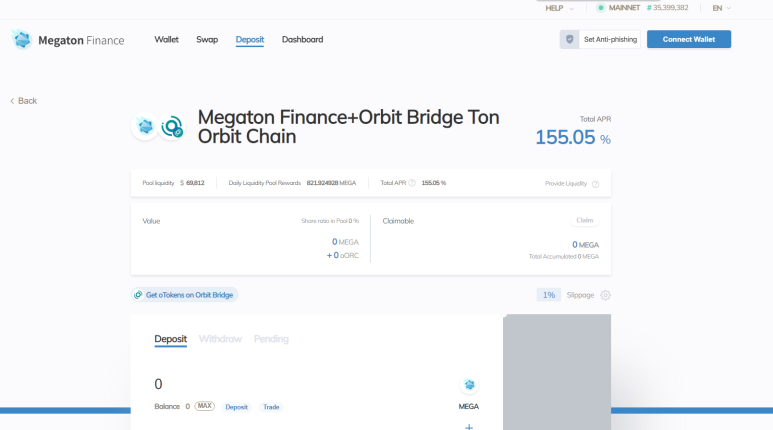Click the MAINNET status indicator
Screen dimensions: 773x430
point(619,8)
